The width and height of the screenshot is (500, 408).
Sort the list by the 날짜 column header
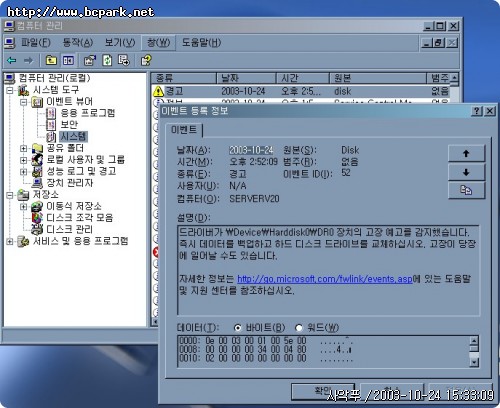(246, 78)
